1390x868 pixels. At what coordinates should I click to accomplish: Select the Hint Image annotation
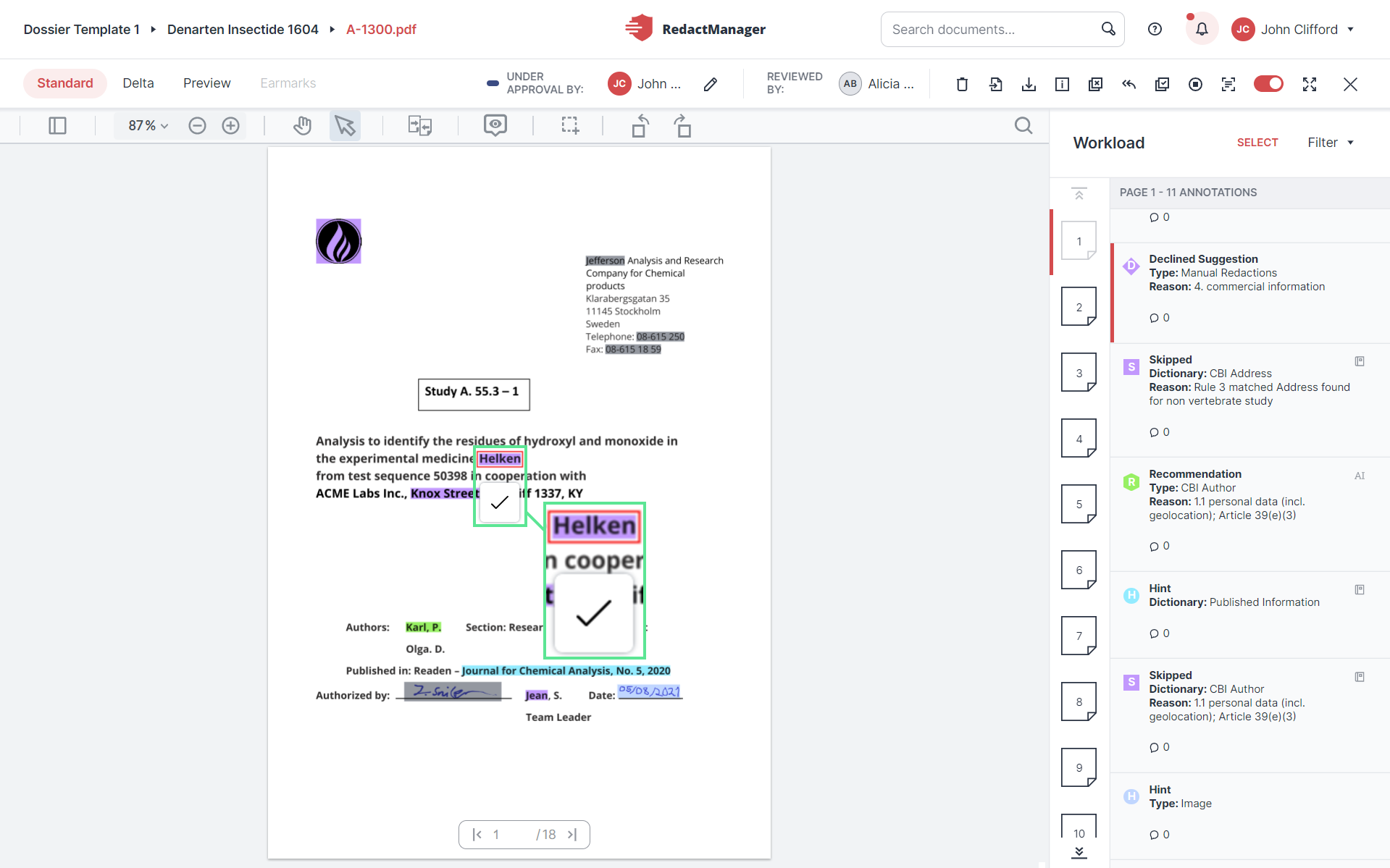click(x=1249, y=816)
